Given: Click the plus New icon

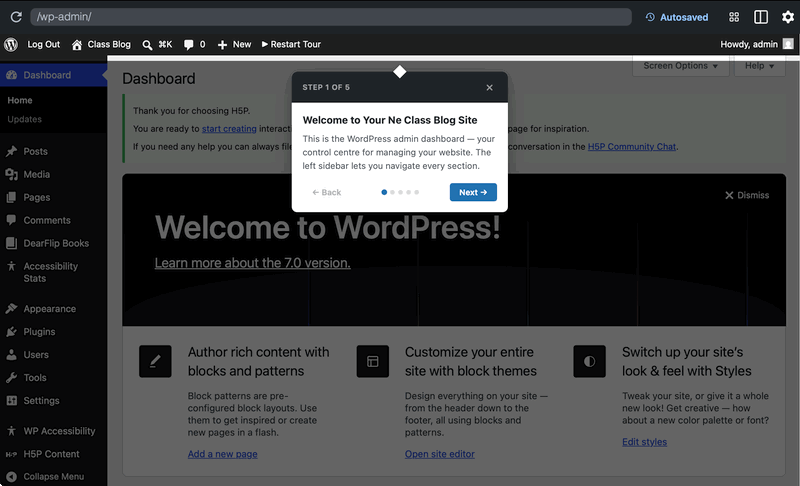Looking at the screenshot, I should coord(222,45).
